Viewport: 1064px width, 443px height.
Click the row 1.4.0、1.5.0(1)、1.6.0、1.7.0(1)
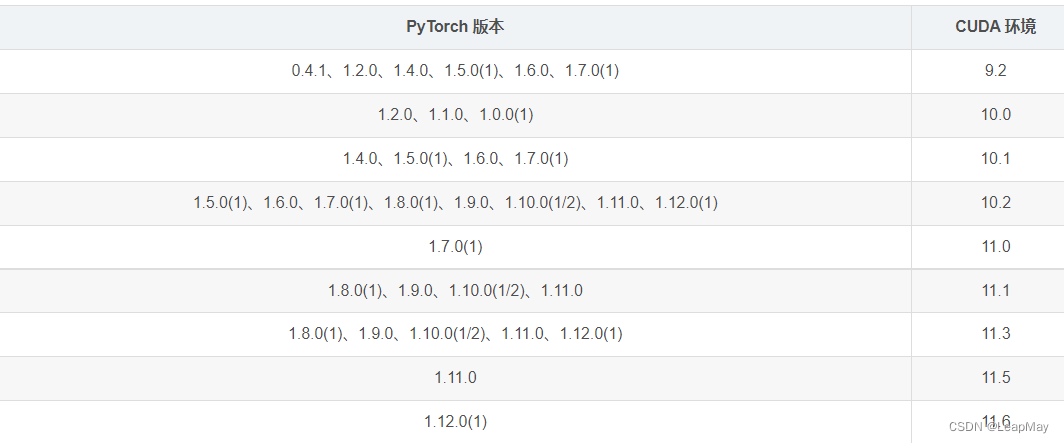pyautogui.click(x=455, y=159)
